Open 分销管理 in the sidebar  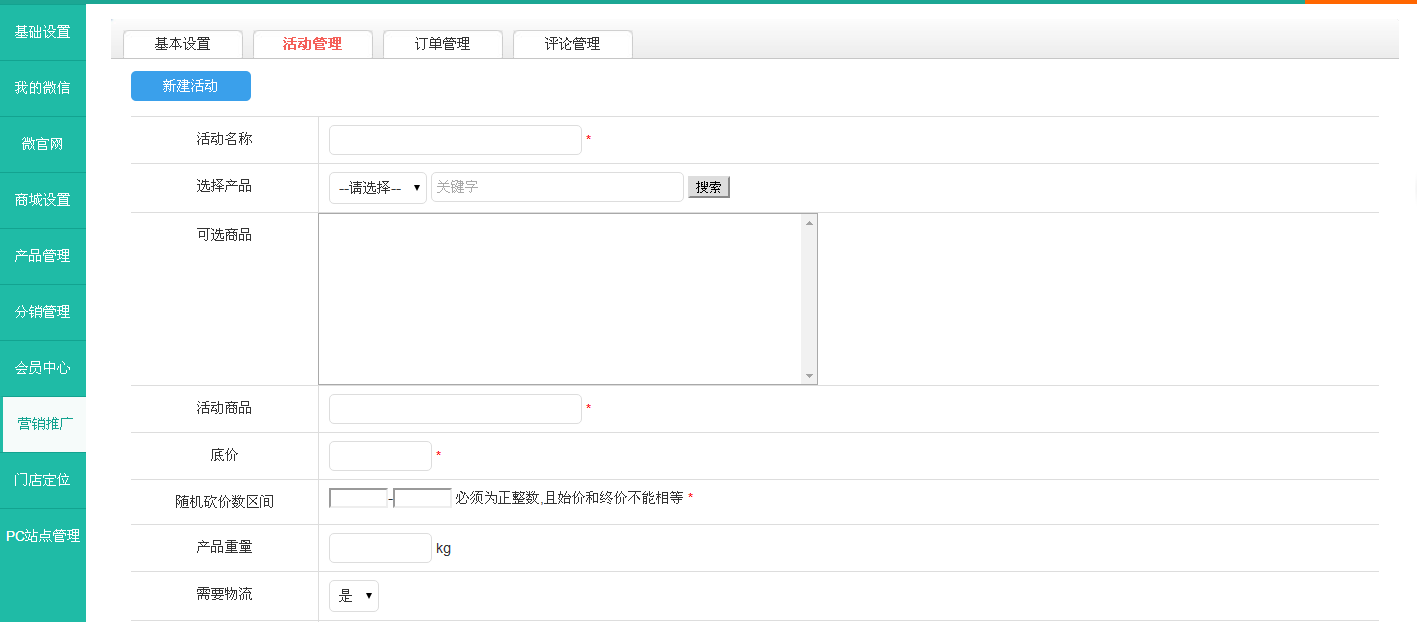pos(42,312)
